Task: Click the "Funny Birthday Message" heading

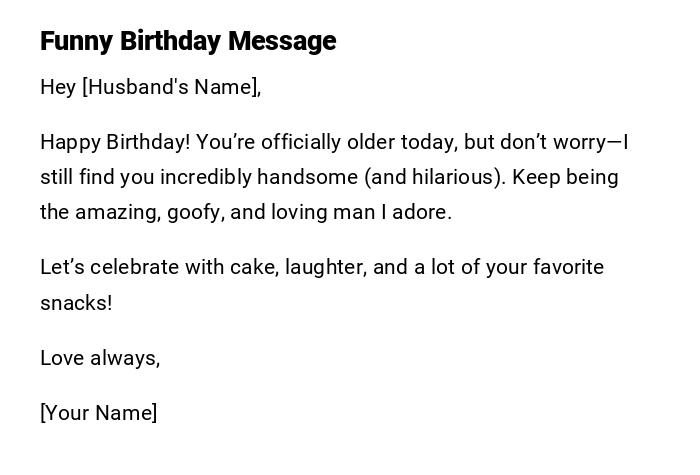Action: tap(188, 41)
